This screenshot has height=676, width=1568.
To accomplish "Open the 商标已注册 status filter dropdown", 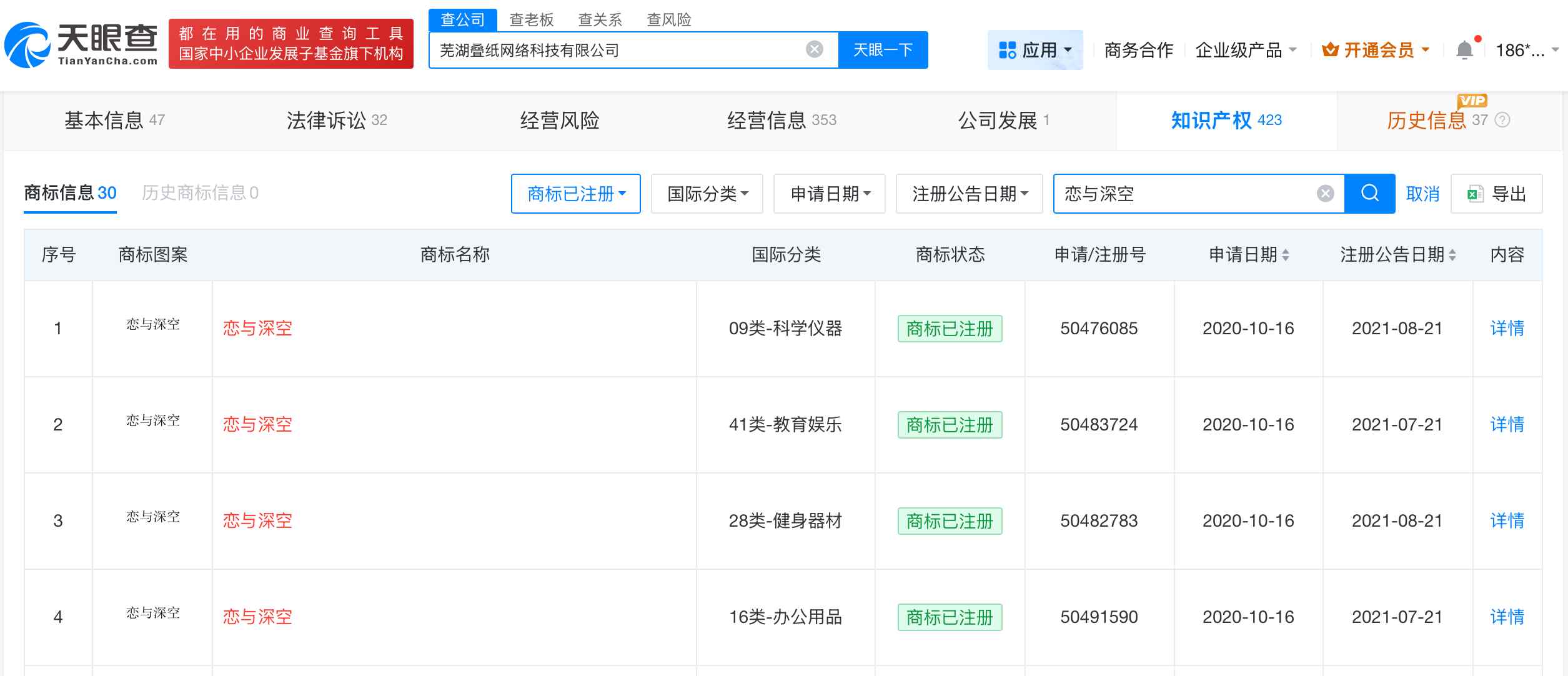I will (575, 194).
